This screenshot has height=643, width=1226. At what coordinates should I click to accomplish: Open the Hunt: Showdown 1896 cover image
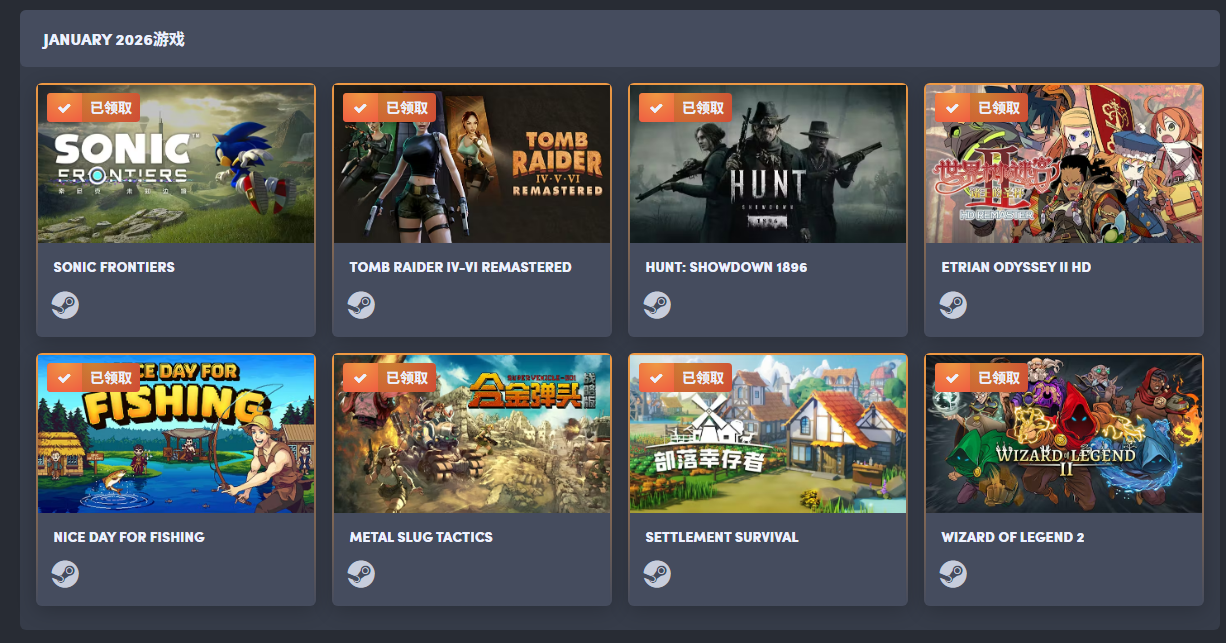coord(768,164)
